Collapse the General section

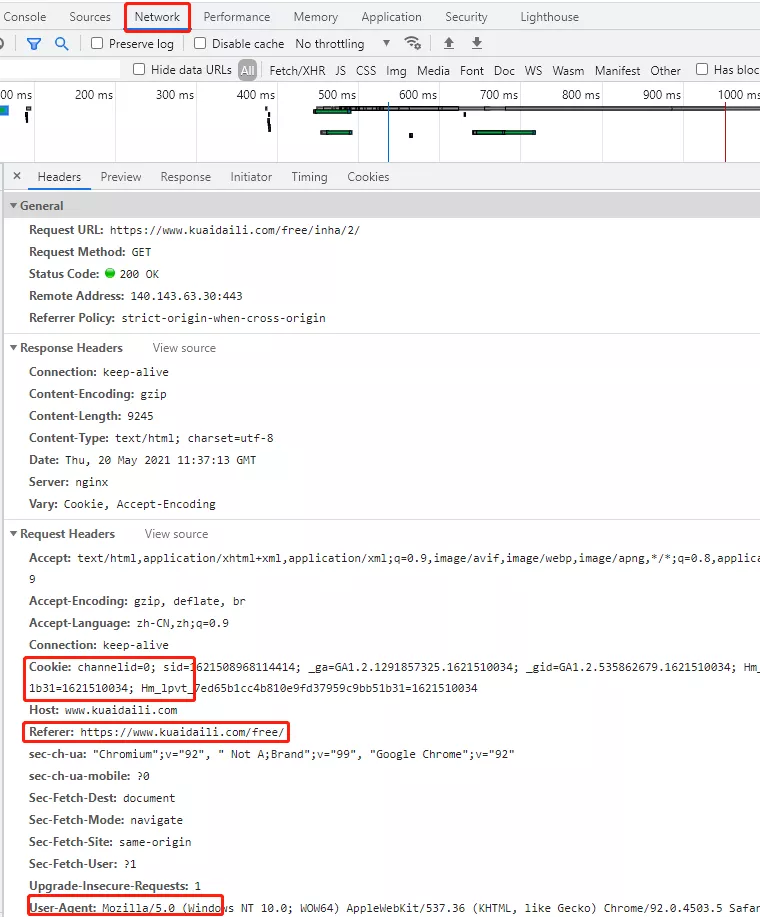[x=13, y=206]
